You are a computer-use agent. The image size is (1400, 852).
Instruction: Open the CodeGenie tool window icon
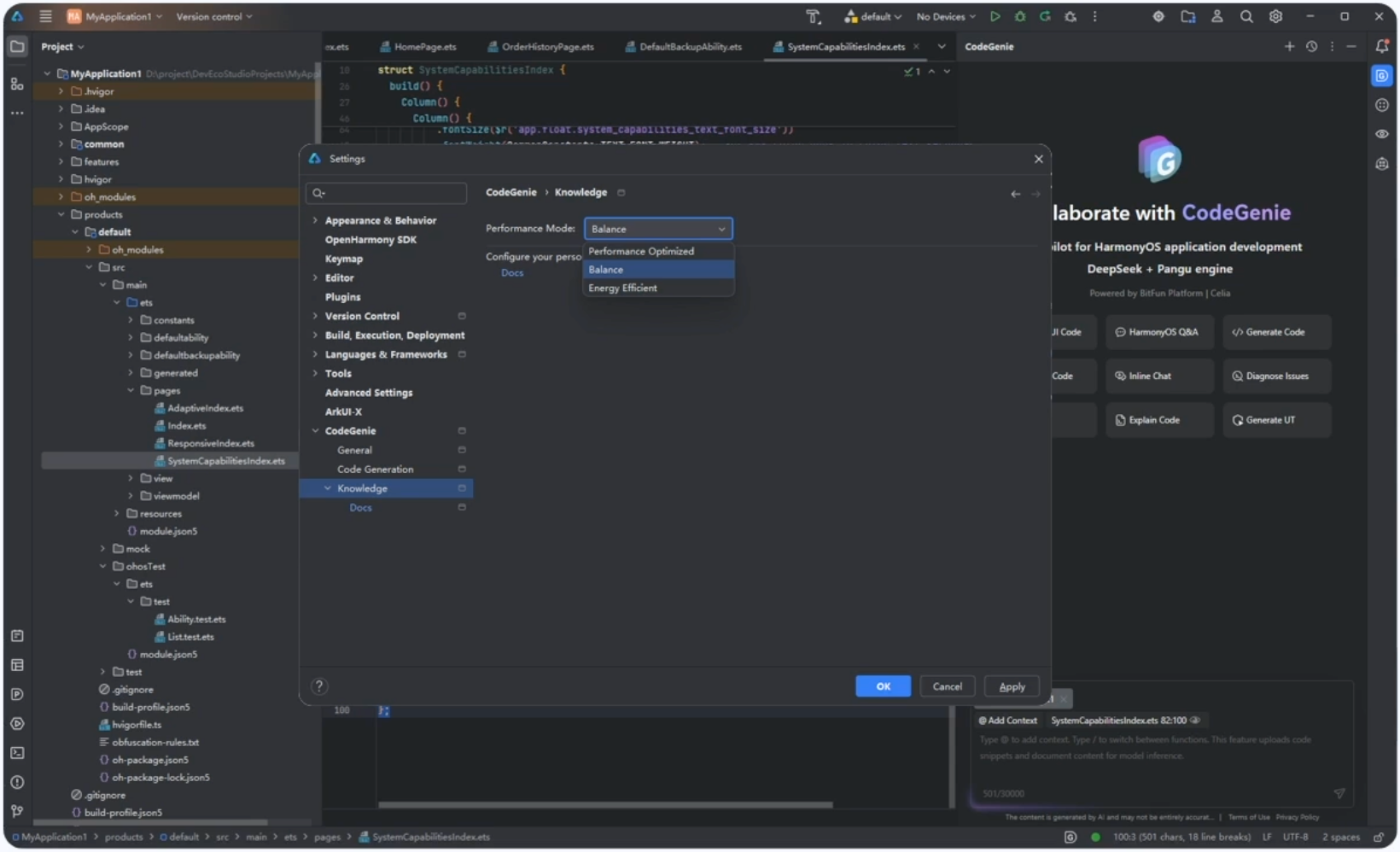1382,76
